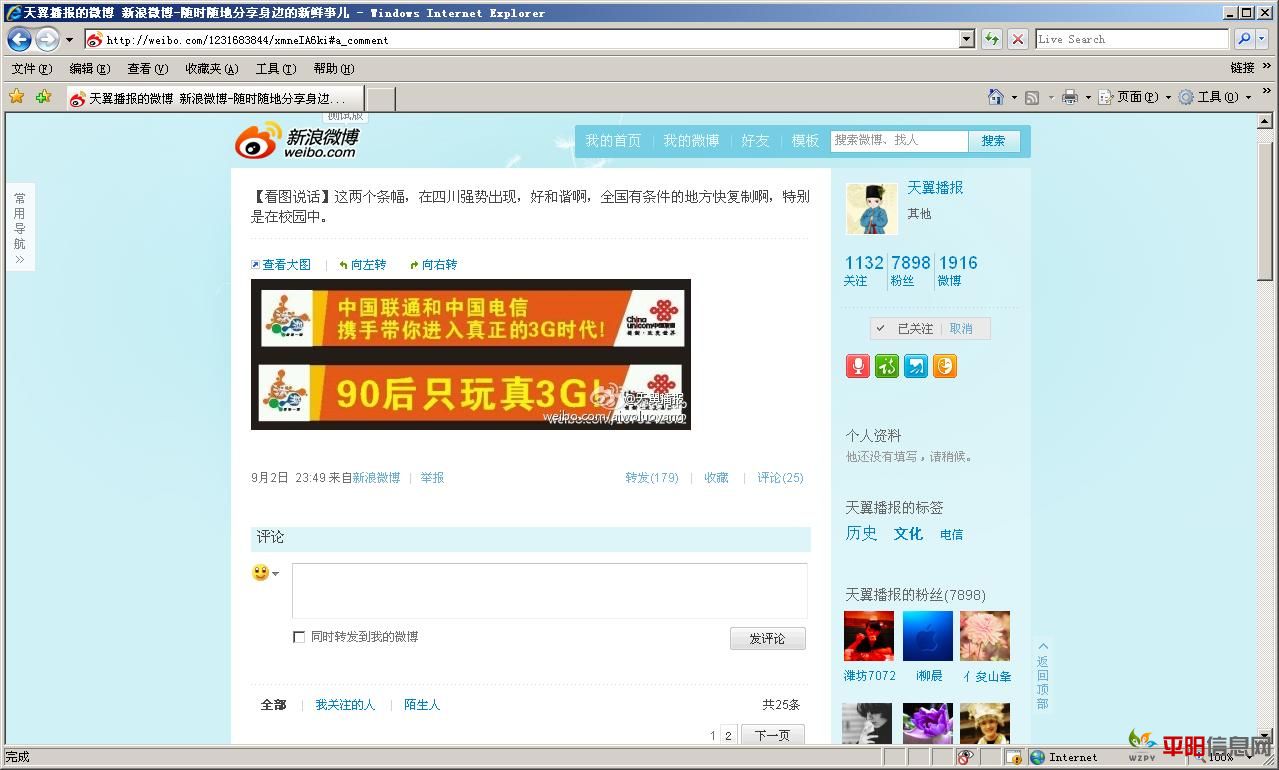This screenshot has width=1279, height=770.
Task: Open the 收藏夹(A) menu
Action: pyautogui.click(x=211, y=69)
